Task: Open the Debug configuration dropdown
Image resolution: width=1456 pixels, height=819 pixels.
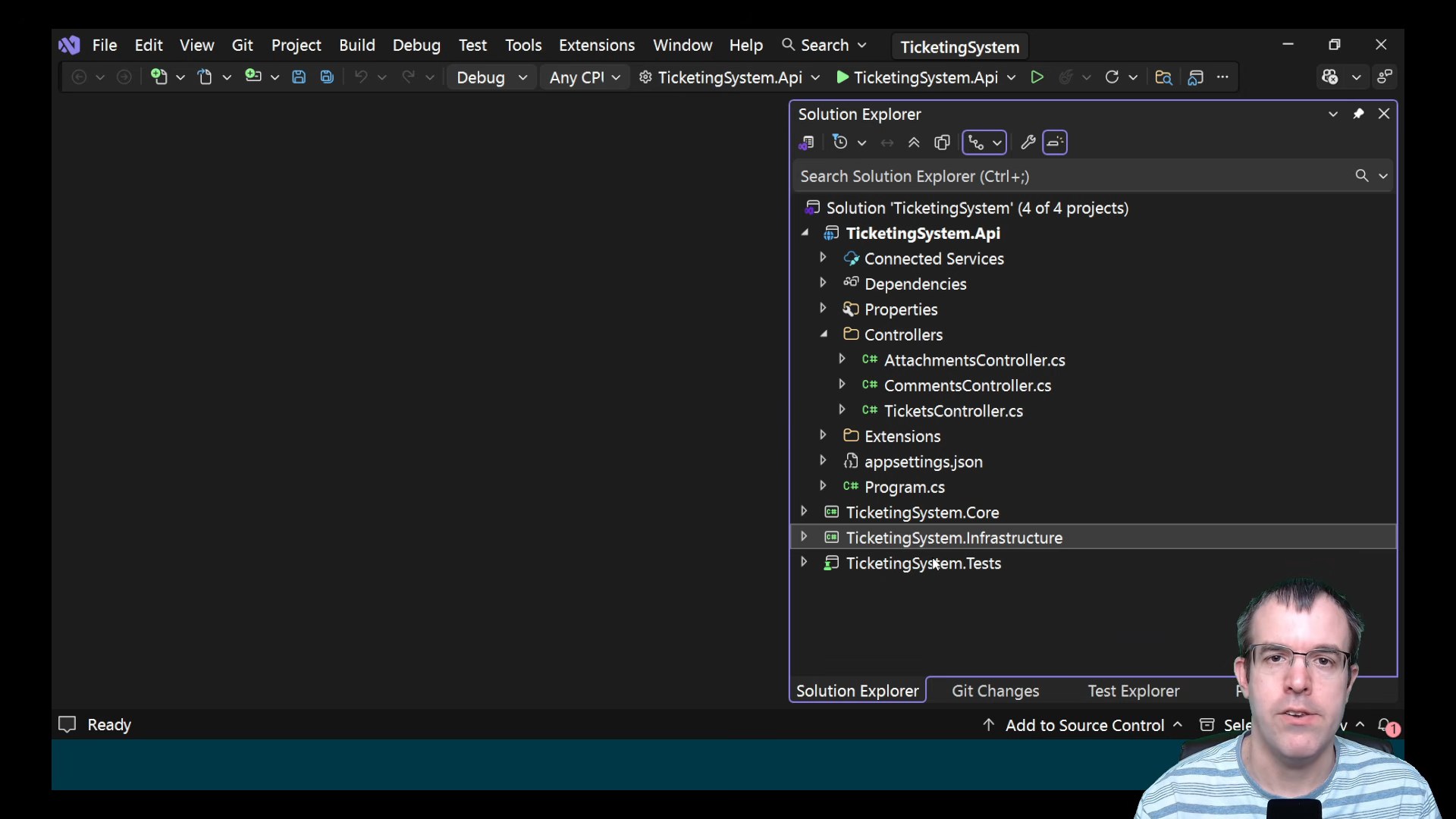Action: [492, 77]
